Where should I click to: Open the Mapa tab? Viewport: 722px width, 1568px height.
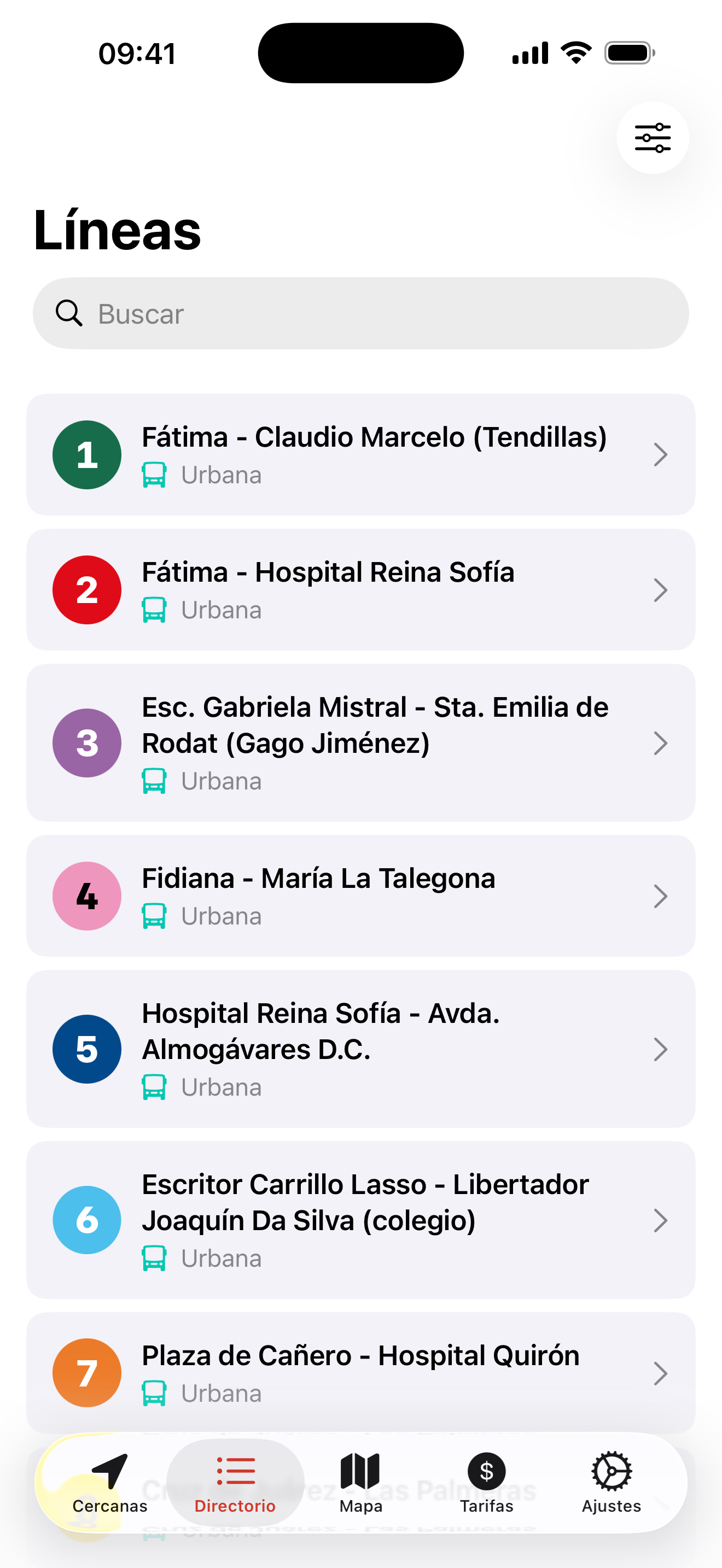360,1483
